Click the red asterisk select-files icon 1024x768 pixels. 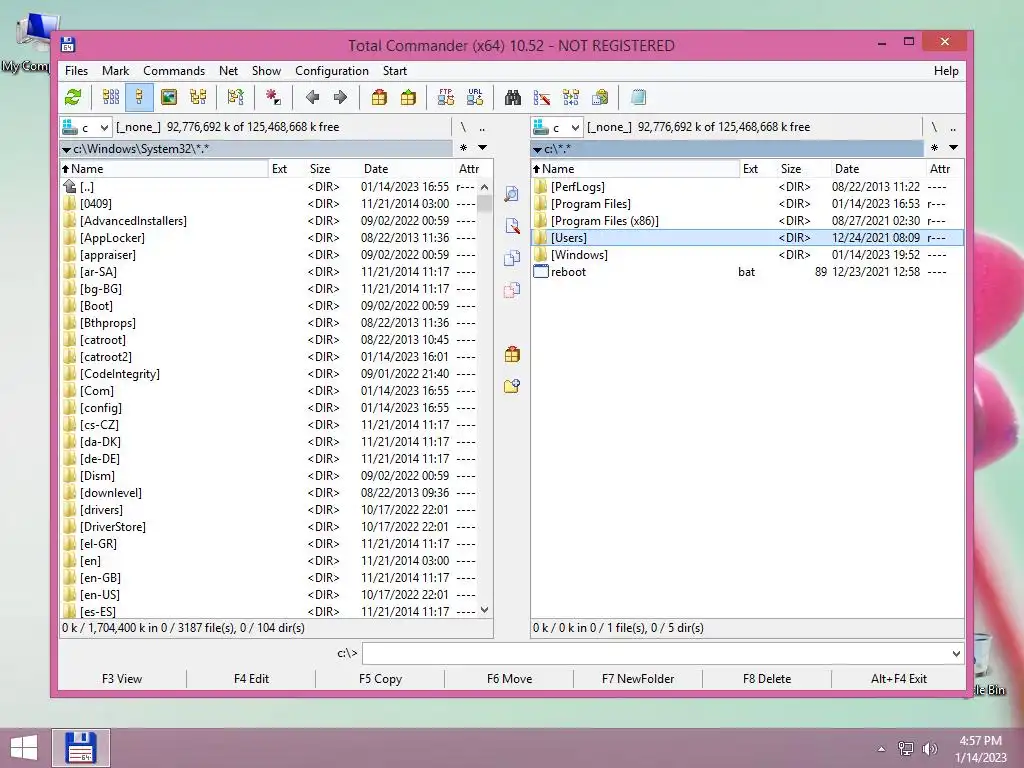point(273,98)
